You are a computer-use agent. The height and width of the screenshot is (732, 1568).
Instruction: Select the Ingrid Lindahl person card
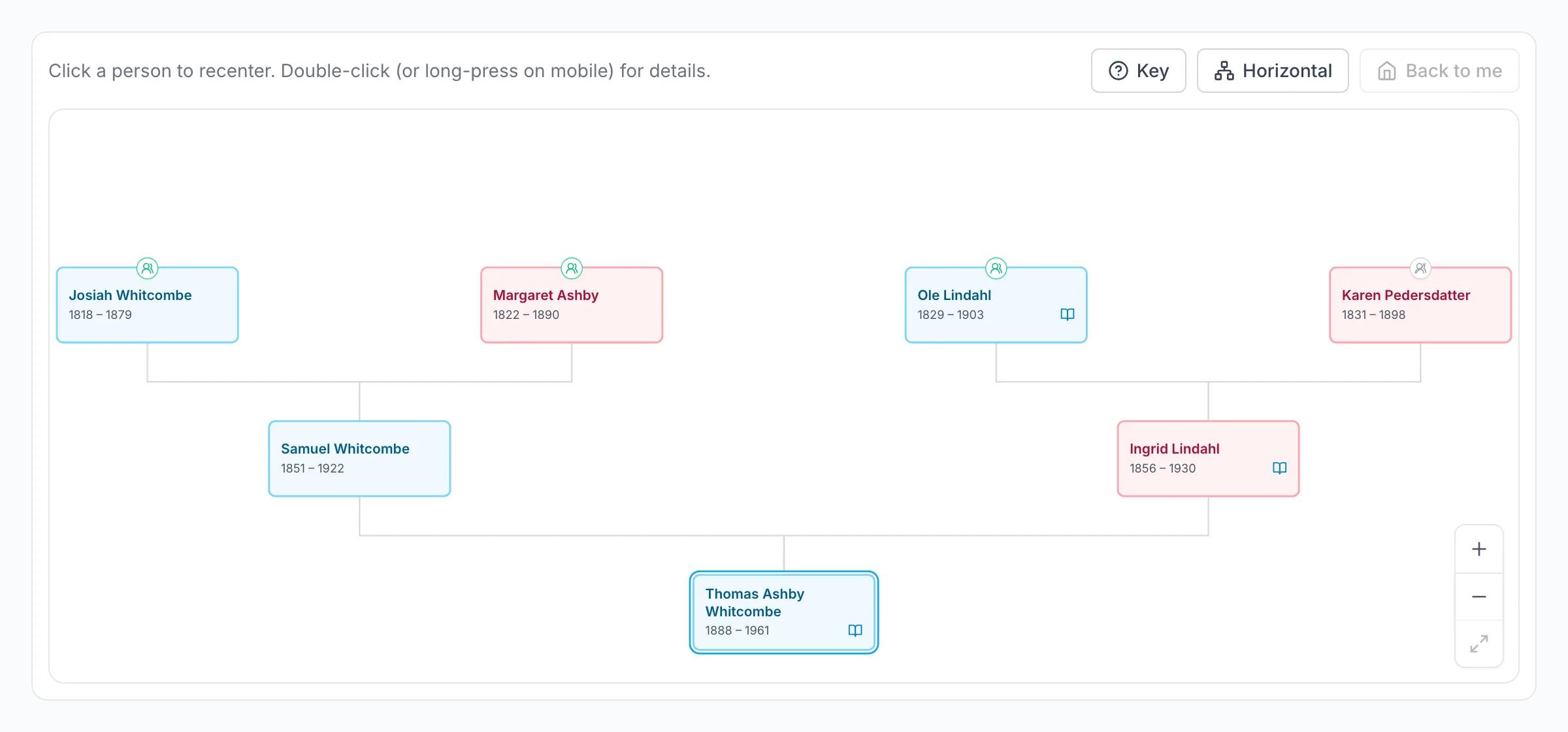point(1208,459)
